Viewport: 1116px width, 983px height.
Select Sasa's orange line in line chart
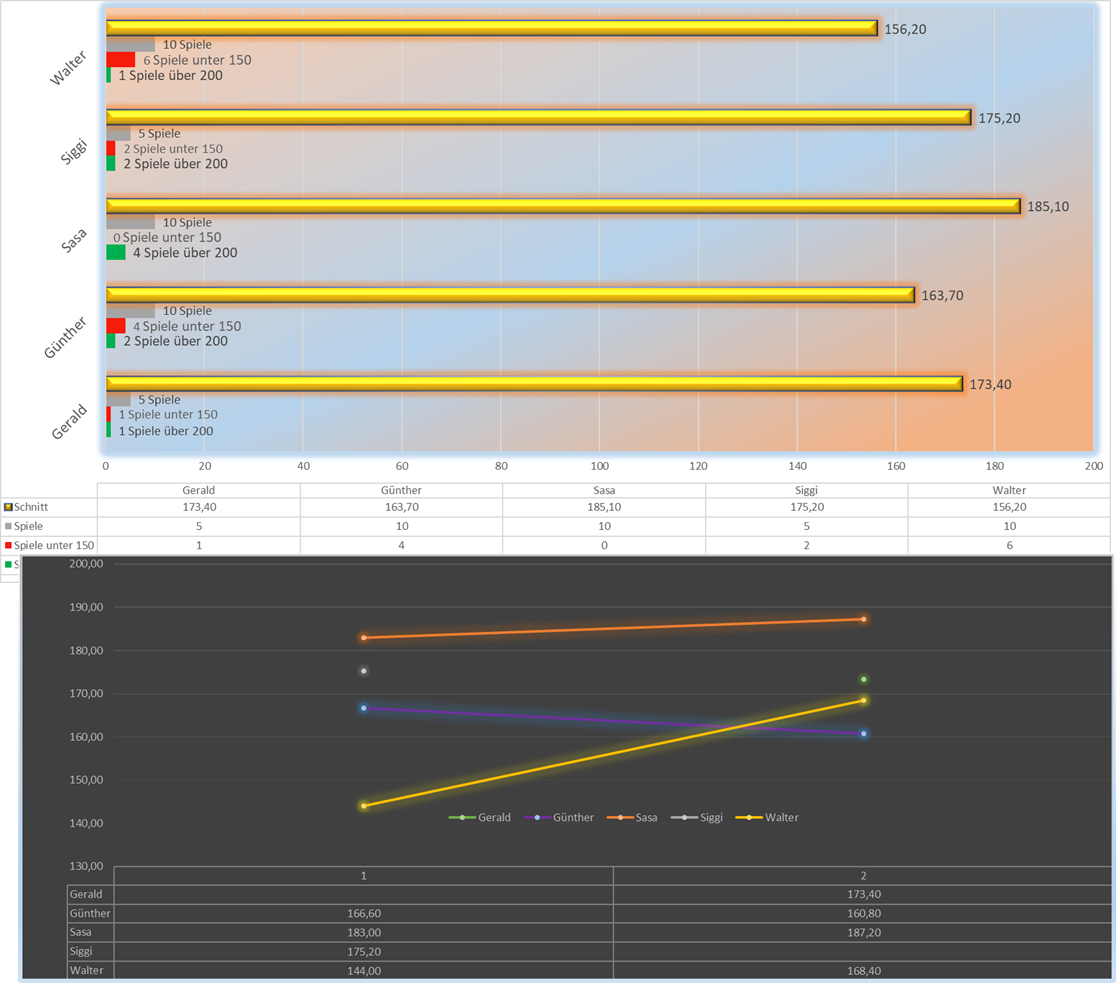click(x=612, y=628)
